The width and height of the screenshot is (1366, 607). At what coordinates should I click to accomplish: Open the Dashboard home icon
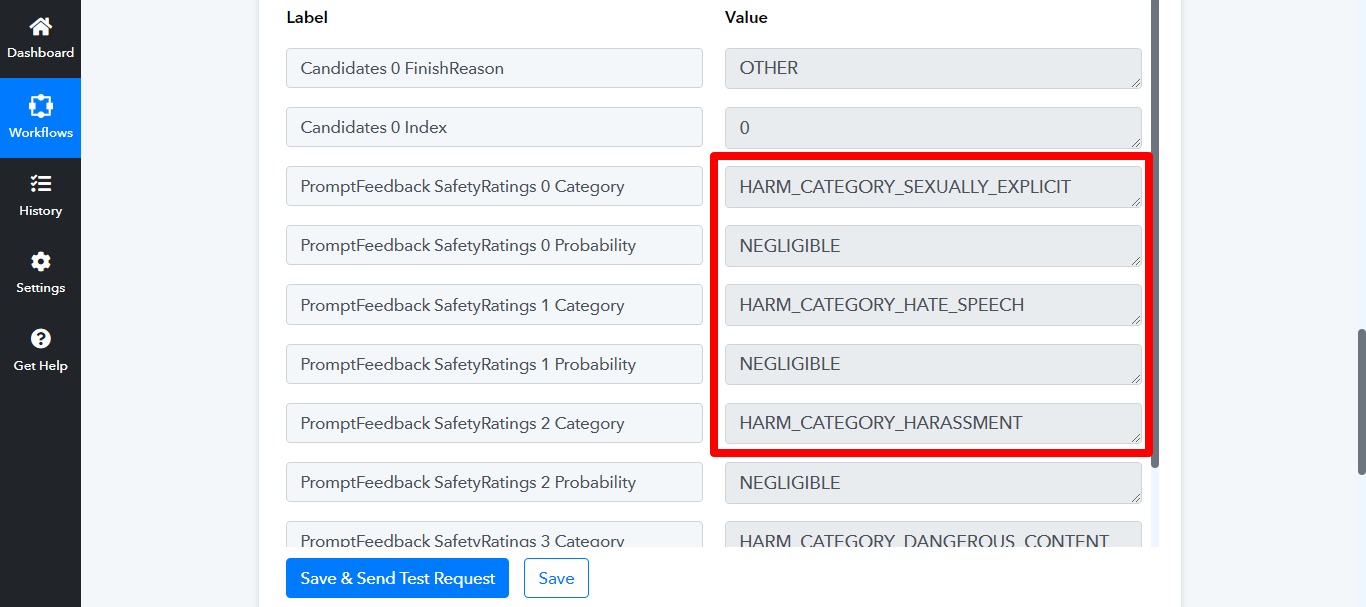40,27
